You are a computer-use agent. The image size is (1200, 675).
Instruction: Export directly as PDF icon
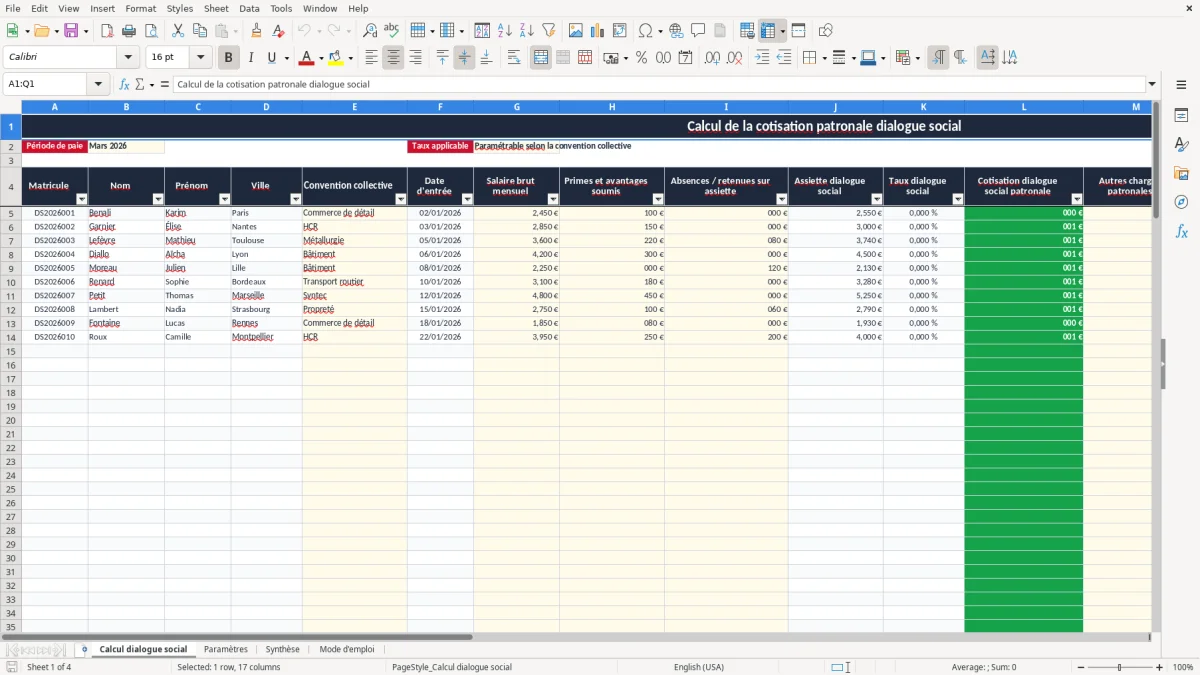[x=107, y=31]
